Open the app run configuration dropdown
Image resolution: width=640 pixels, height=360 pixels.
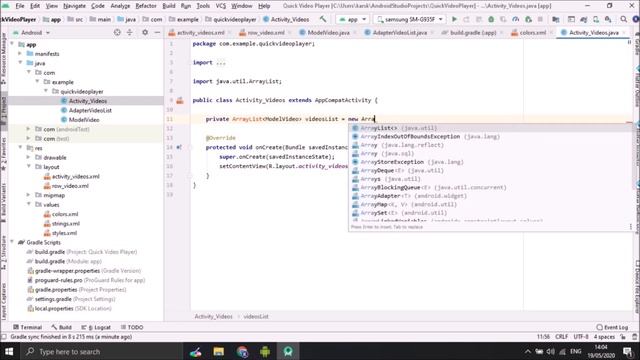[352, 19]
